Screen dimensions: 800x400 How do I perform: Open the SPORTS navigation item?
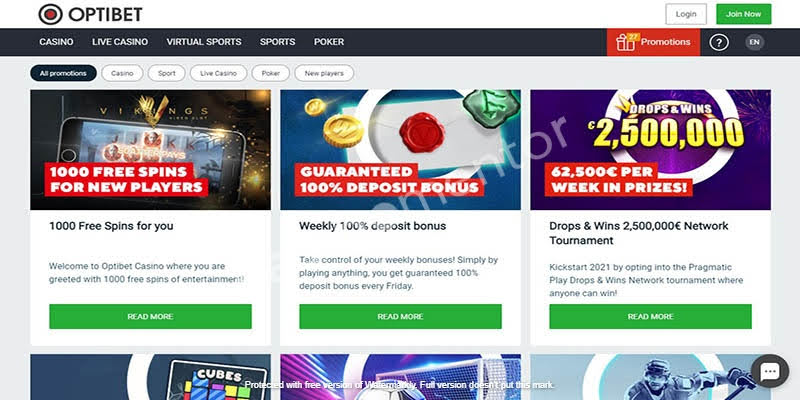pyautogui.click(x=278, y=42)
